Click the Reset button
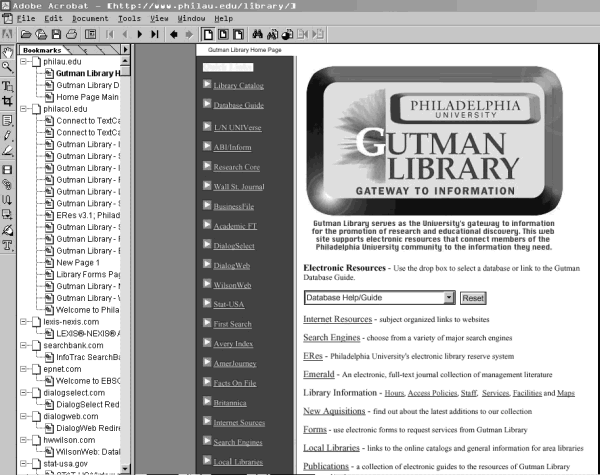This screenshot has height=475, width=600. pos(473,298)
